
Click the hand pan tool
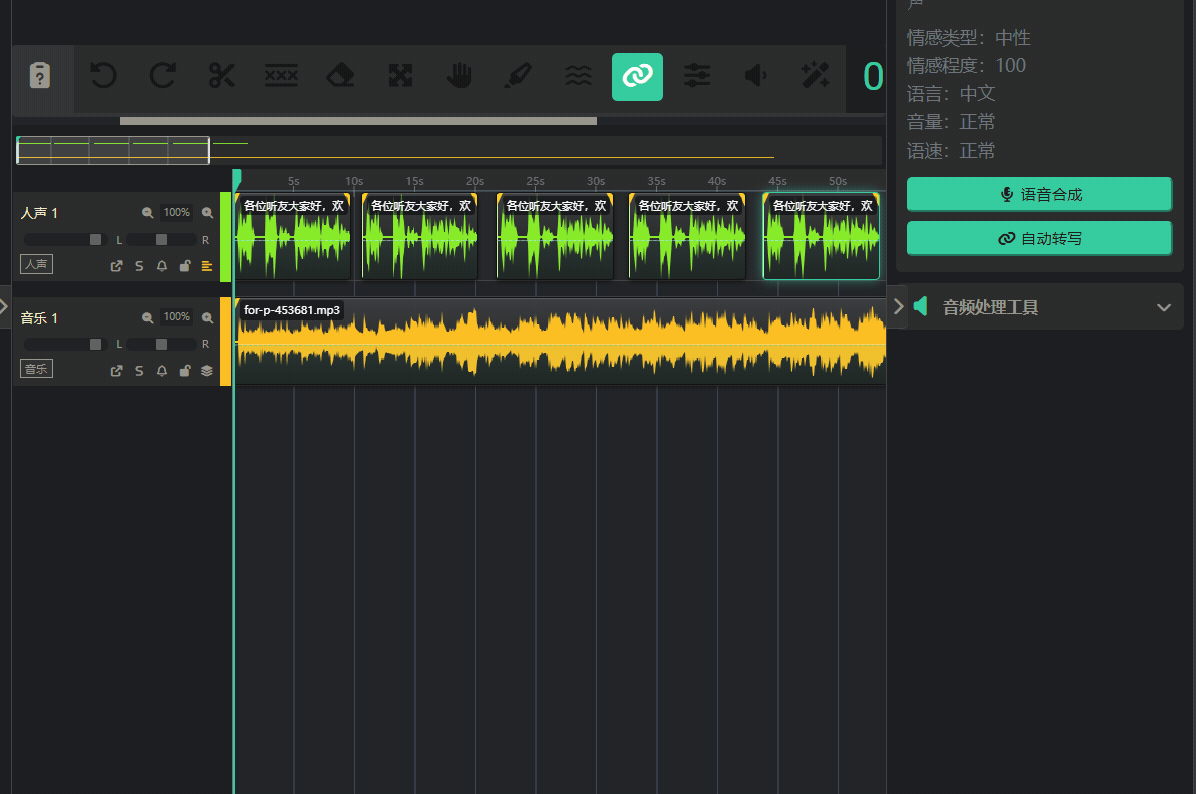click(x=459, y=76)
